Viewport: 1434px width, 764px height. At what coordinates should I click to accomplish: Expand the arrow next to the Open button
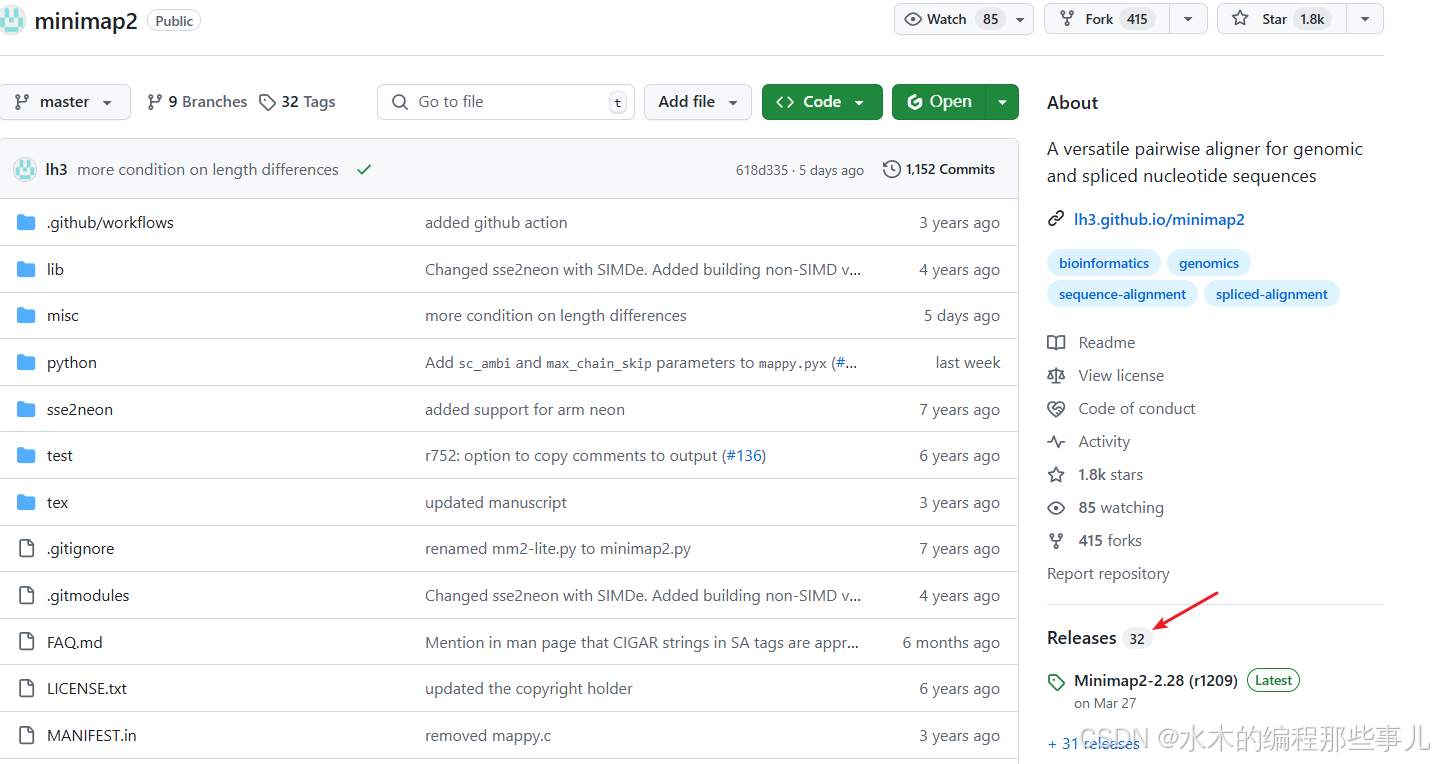(x=1003, y=102)
